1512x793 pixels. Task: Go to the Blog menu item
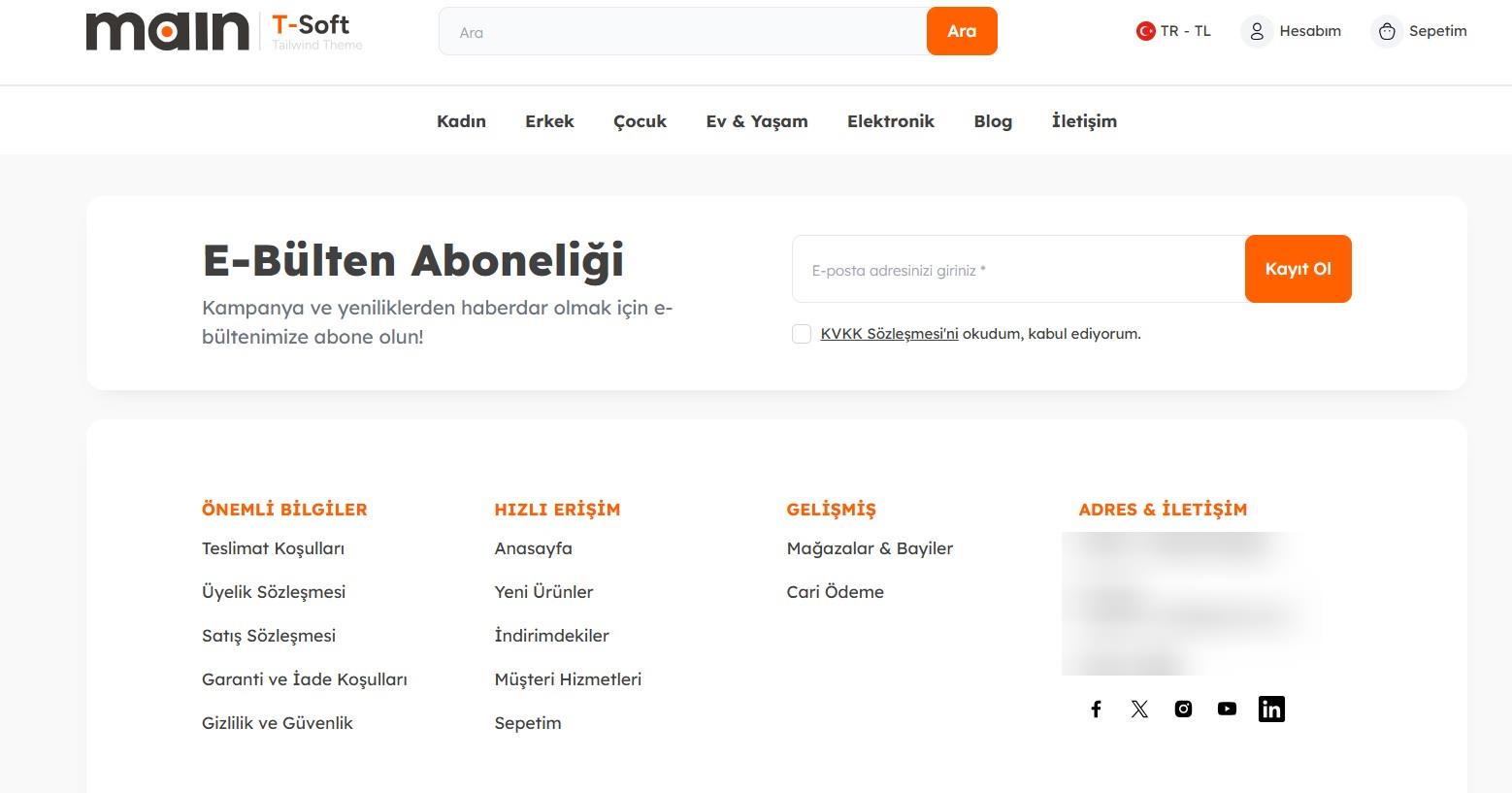(x=993, y=121)
